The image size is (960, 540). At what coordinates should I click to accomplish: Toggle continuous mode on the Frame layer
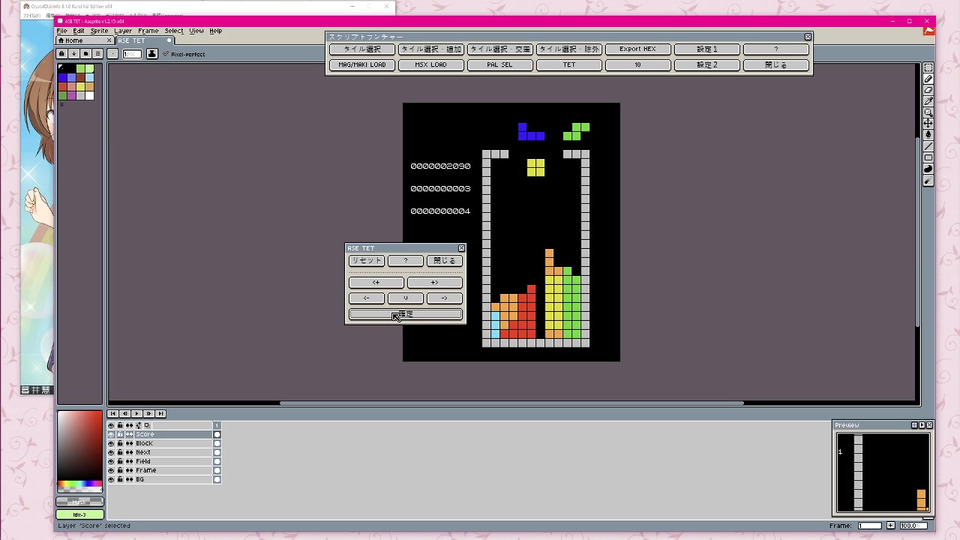click(x=129, y=471)
